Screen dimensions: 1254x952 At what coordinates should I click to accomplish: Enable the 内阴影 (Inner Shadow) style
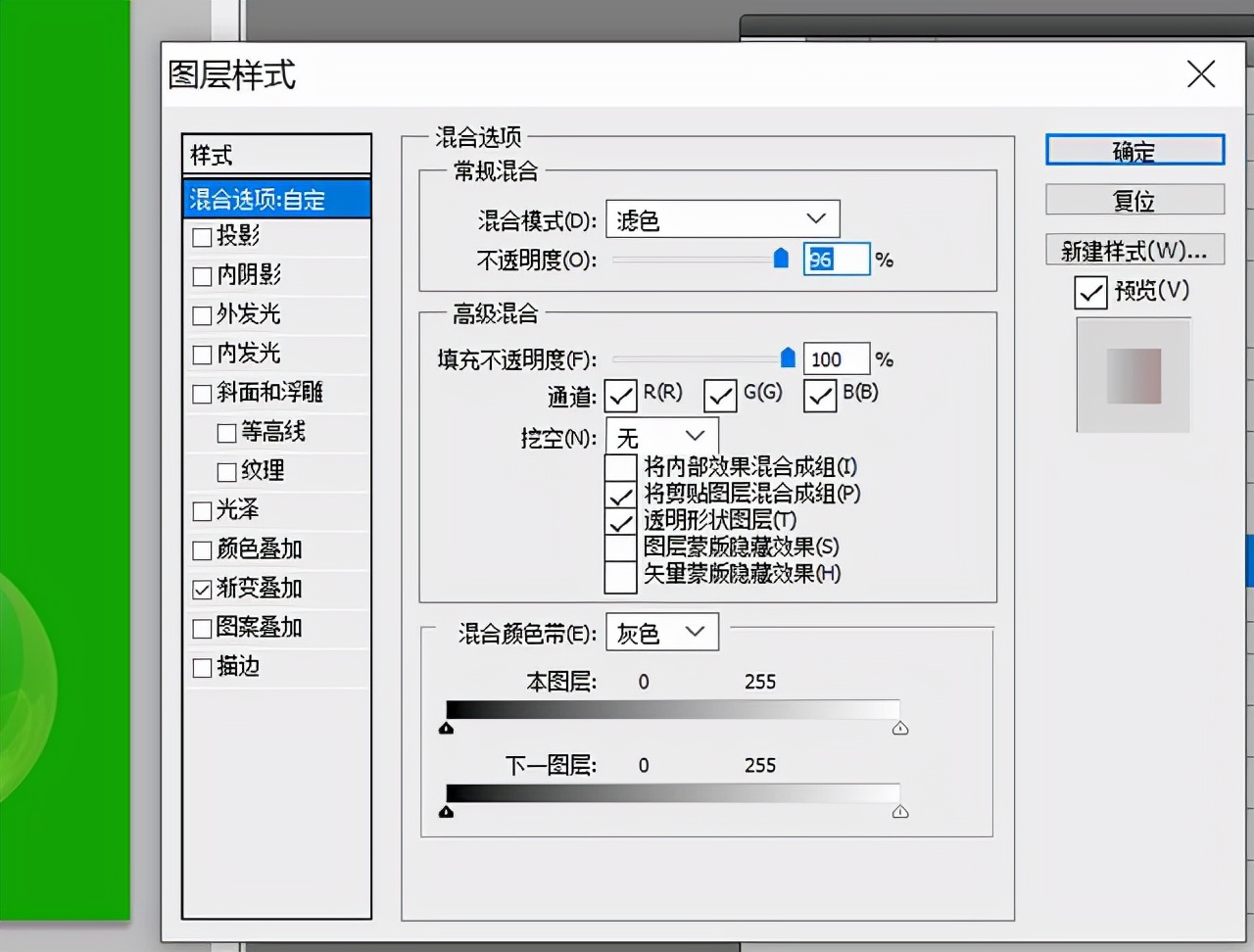[x=203, y=275]
